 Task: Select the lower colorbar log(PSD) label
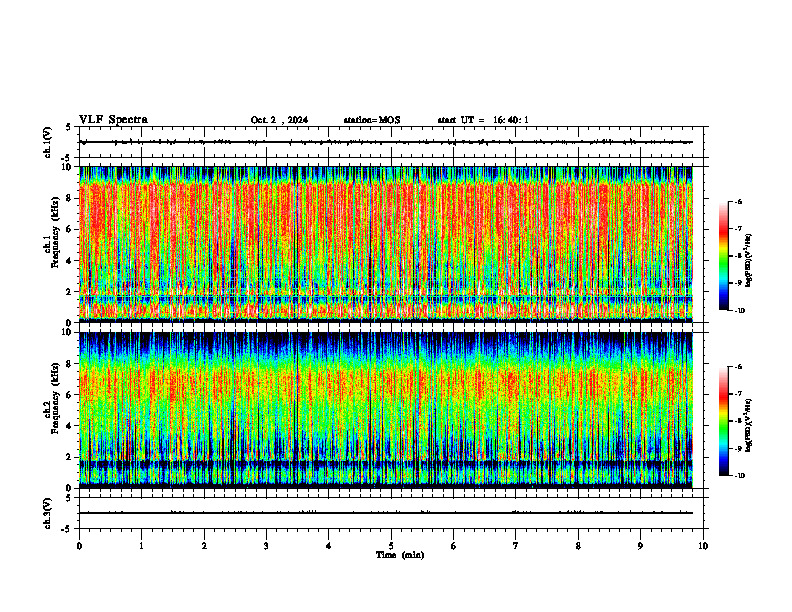point(749,425)
